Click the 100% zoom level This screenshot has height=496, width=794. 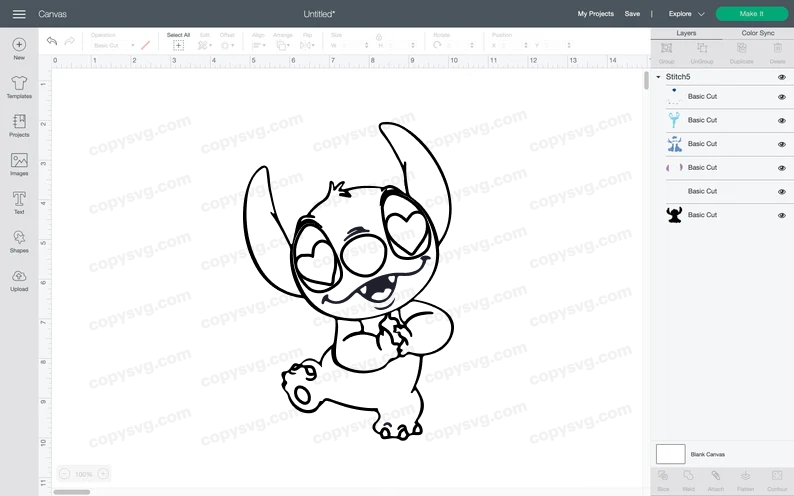point(84,474)
